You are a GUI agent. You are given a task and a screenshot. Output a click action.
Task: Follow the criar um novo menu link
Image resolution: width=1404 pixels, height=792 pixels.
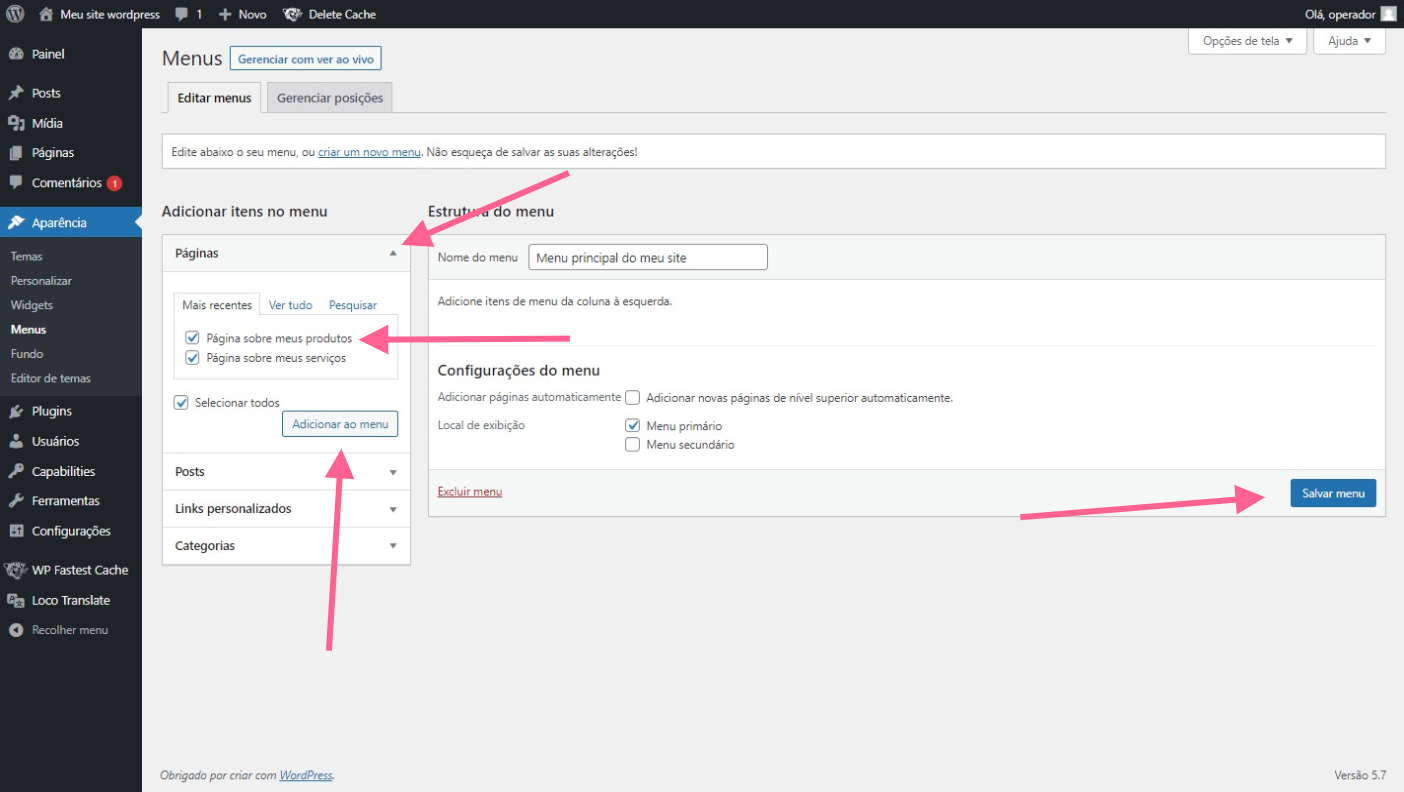click(x=369, y=152)
